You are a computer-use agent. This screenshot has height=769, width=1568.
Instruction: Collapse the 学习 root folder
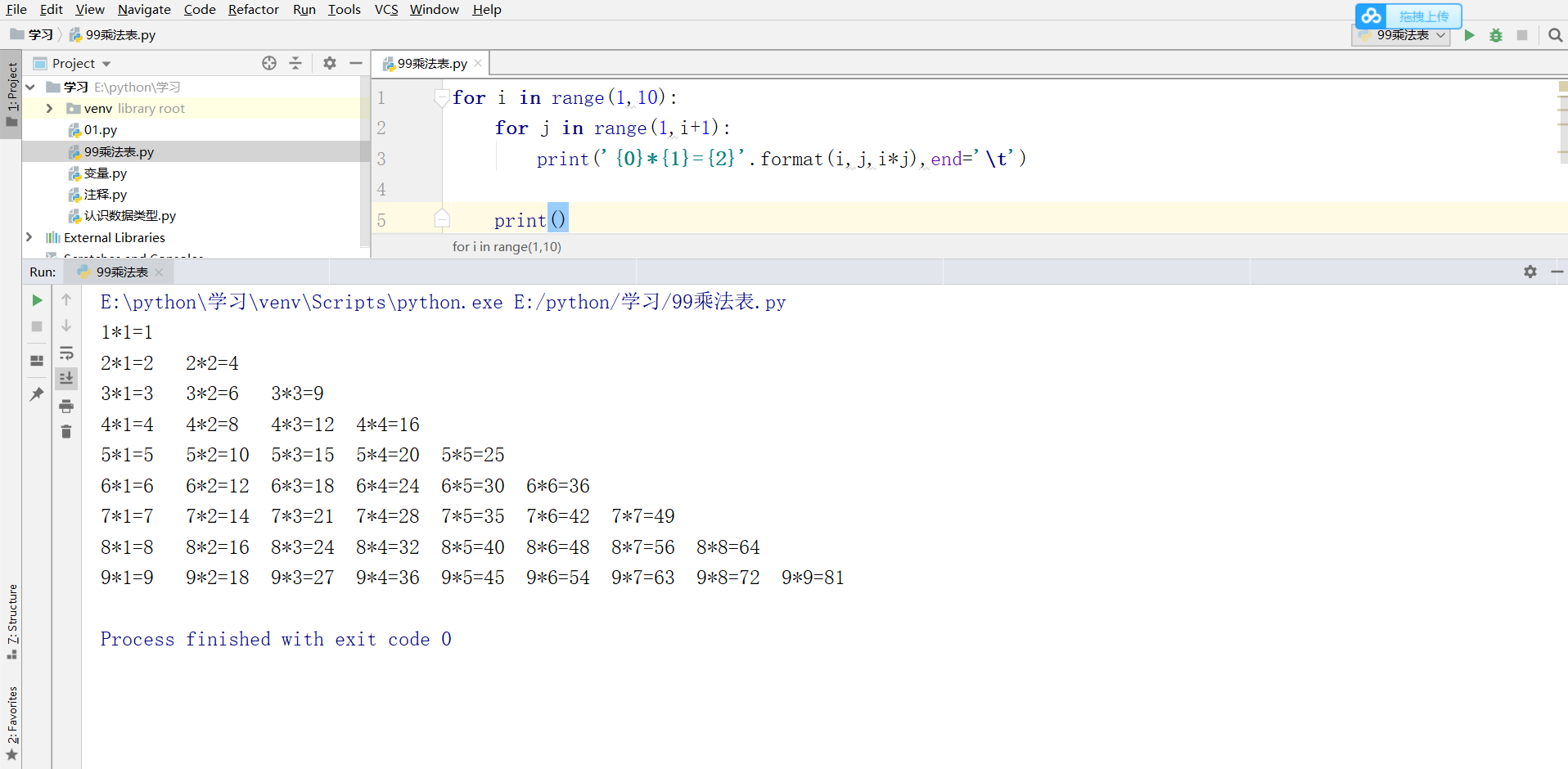(30, 87)
